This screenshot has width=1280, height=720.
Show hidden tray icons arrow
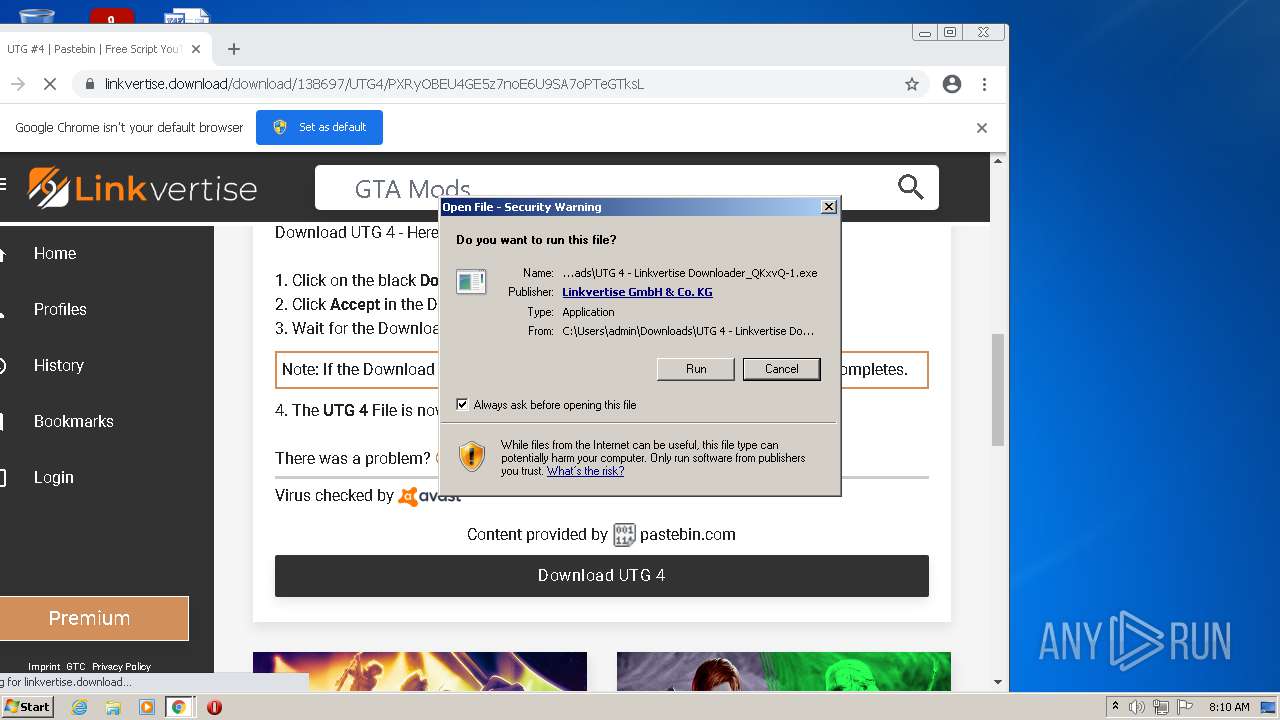click(x=1115, y=707)
